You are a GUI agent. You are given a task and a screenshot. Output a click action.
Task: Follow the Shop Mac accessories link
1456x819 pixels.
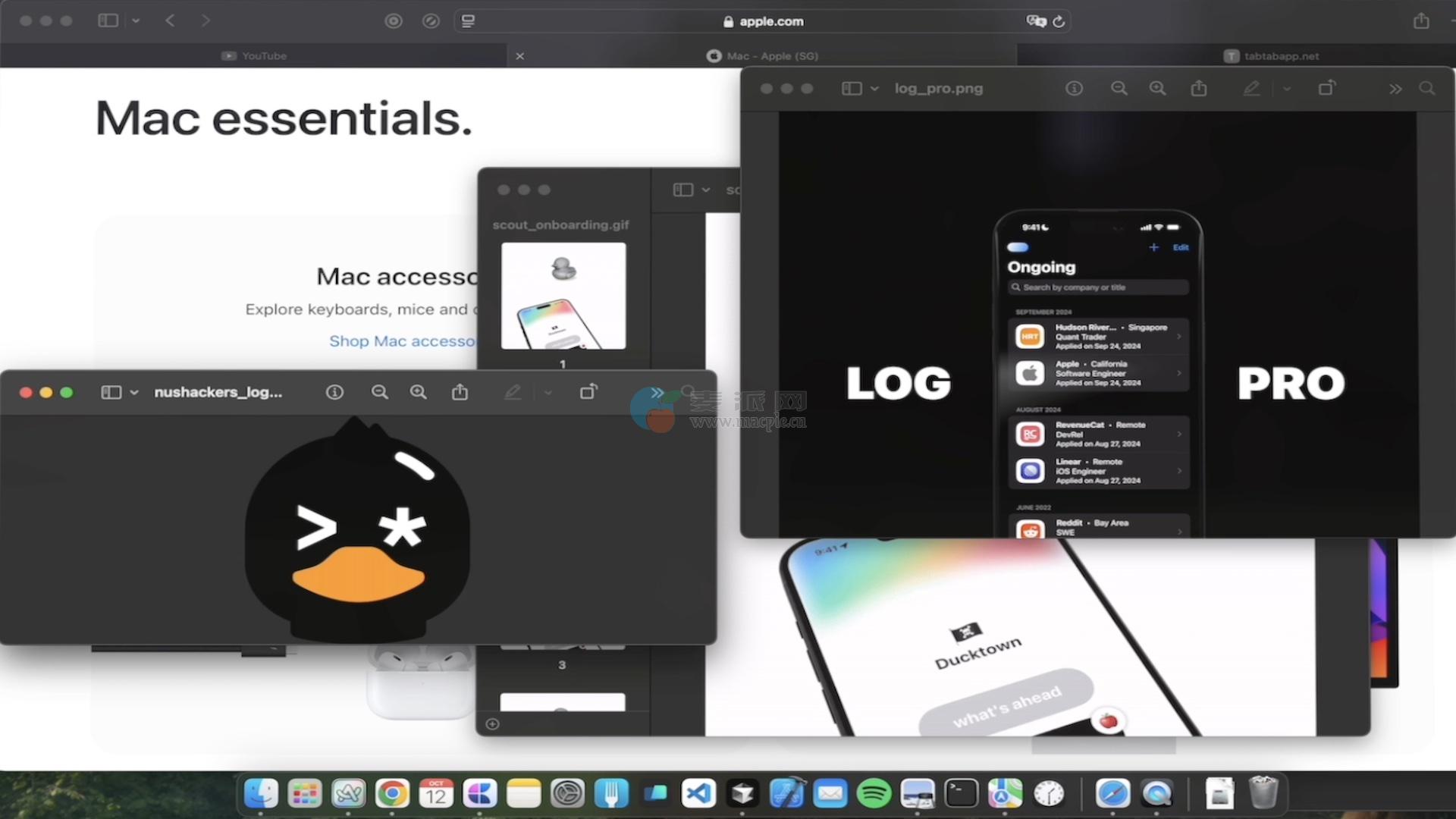pyautogui.click(x=403, y=341)
